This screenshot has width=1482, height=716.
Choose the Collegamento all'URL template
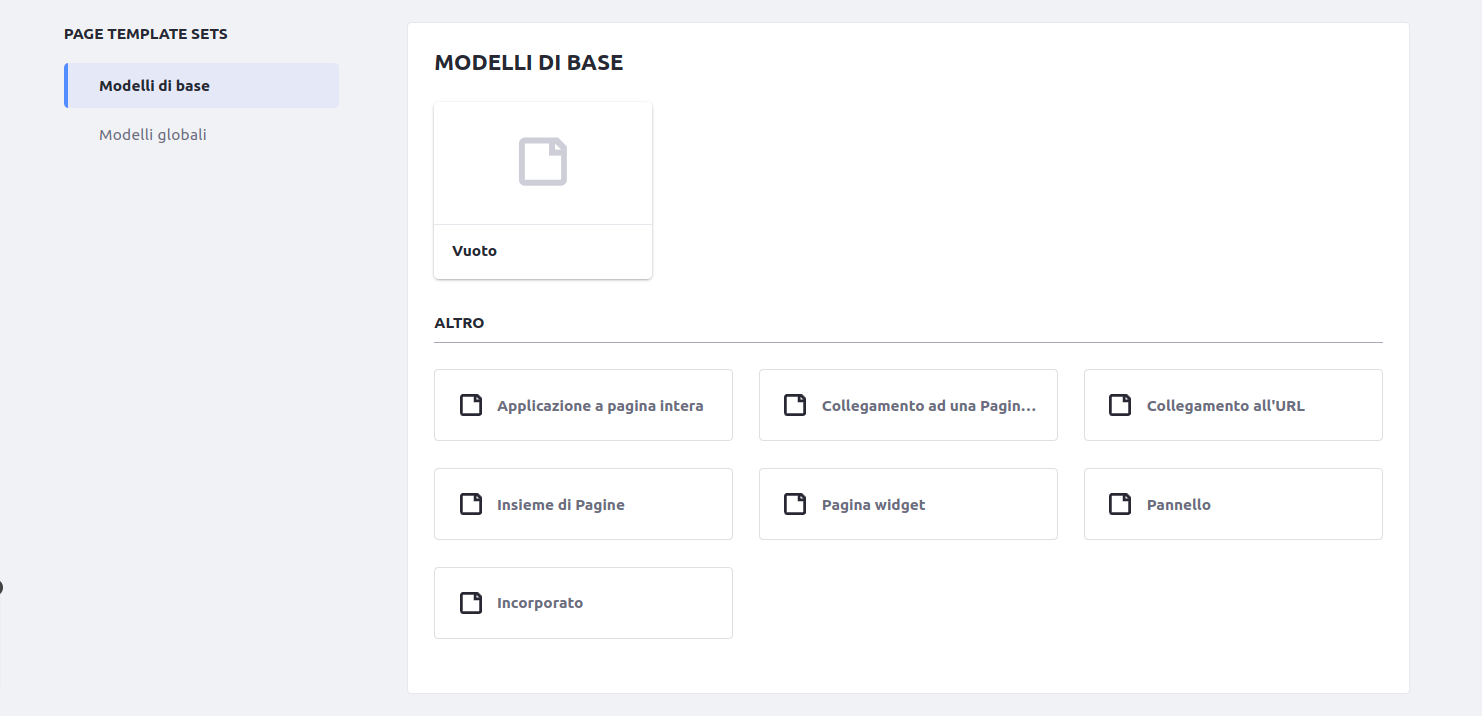(x=1232, y=404)
